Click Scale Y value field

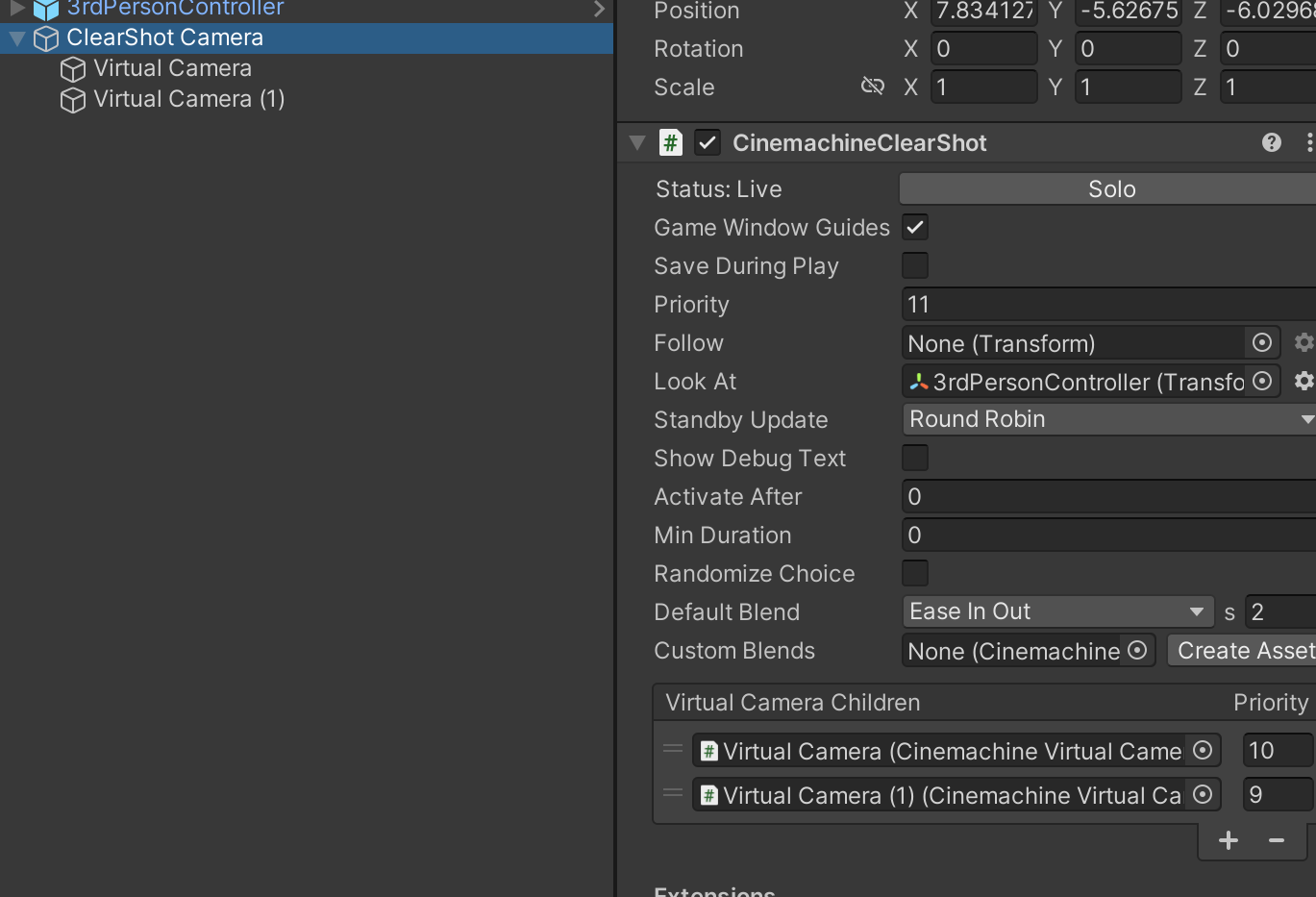tap(1128, 87)
